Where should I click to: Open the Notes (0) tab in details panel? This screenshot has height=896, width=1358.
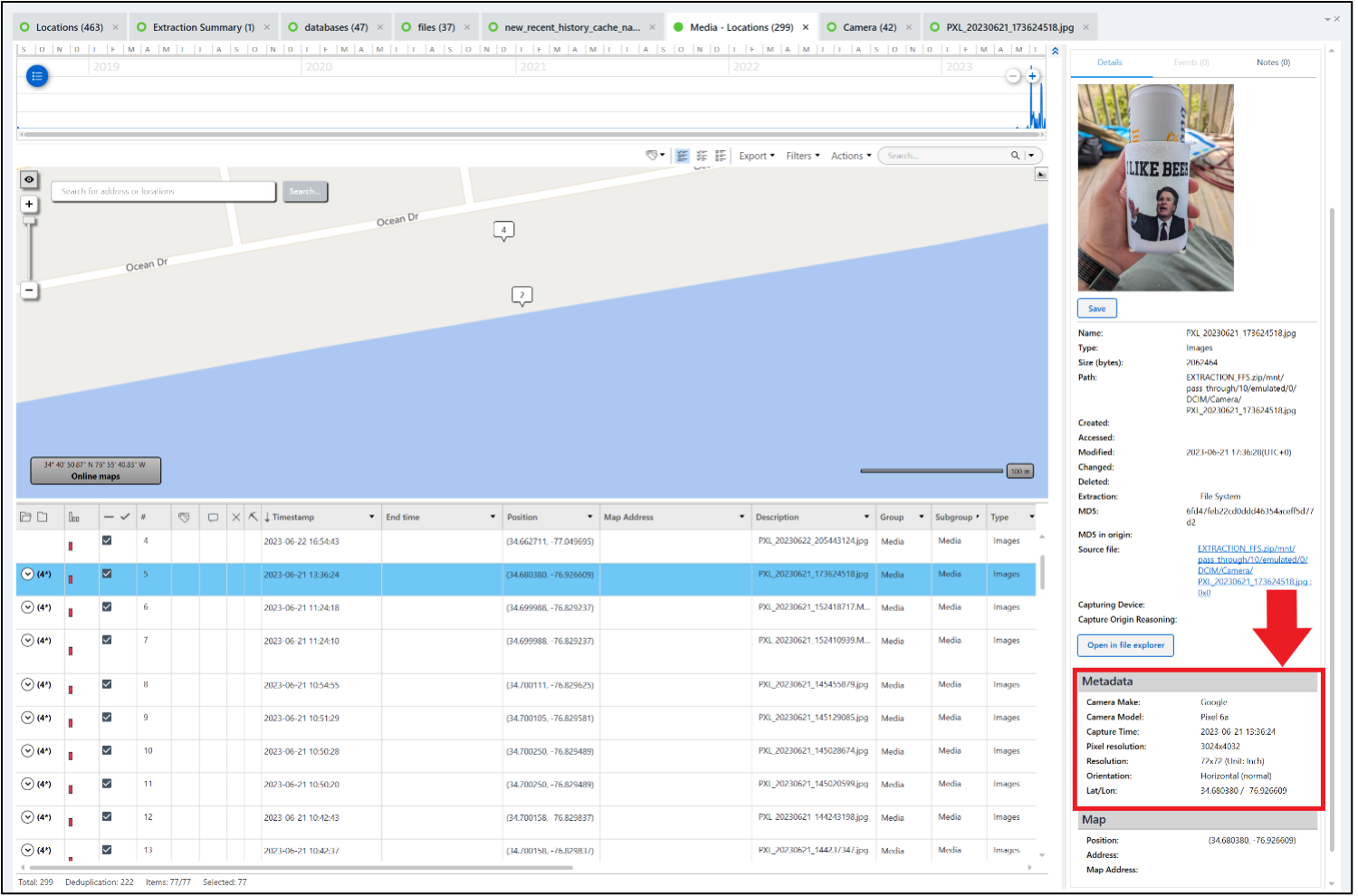click(x=1273, y=62)
